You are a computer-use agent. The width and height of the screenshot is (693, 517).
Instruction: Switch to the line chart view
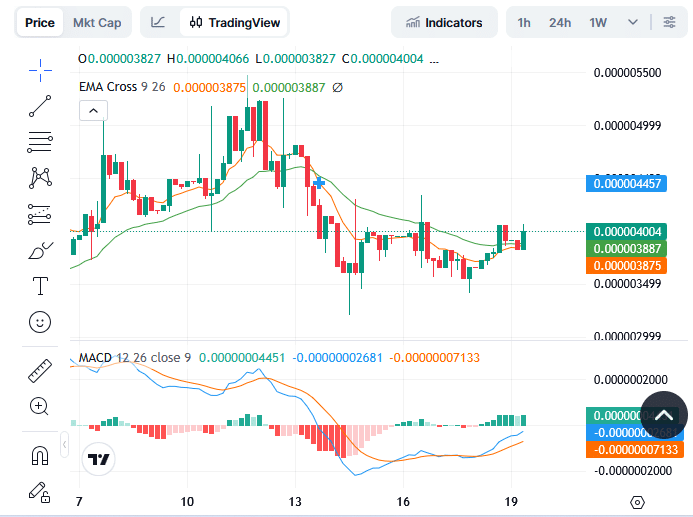(158, 22)
